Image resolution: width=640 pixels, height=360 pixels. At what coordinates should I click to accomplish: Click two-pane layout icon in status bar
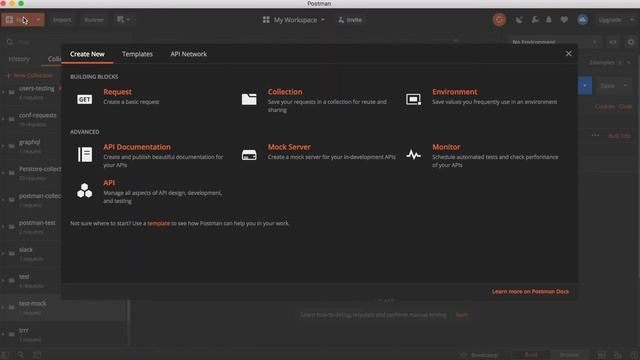(602, 355)
